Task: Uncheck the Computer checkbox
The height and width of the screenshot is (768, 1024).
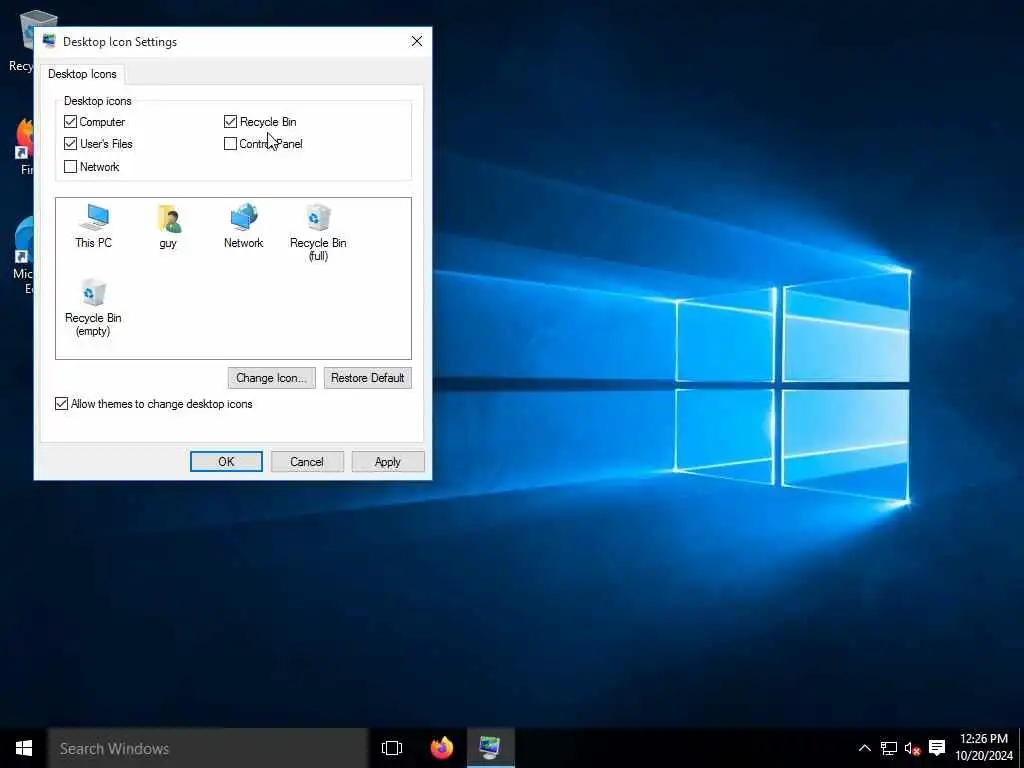Action: [71, 121]
